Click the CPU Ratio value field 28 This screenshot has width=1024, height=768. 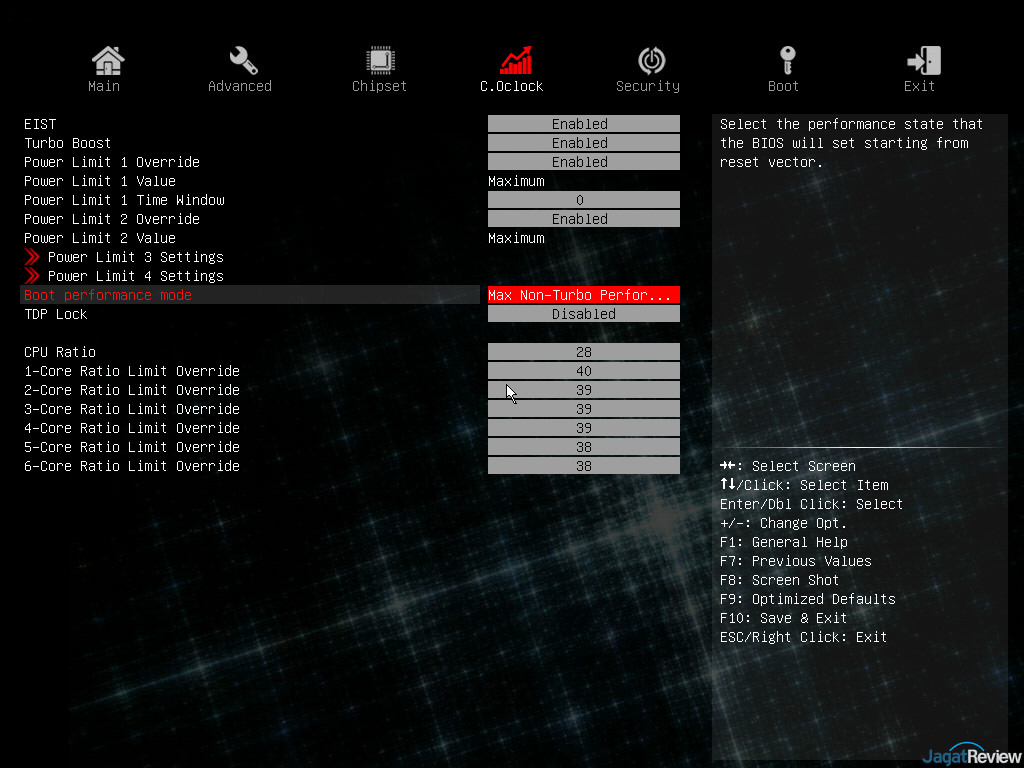pos(583,352)
